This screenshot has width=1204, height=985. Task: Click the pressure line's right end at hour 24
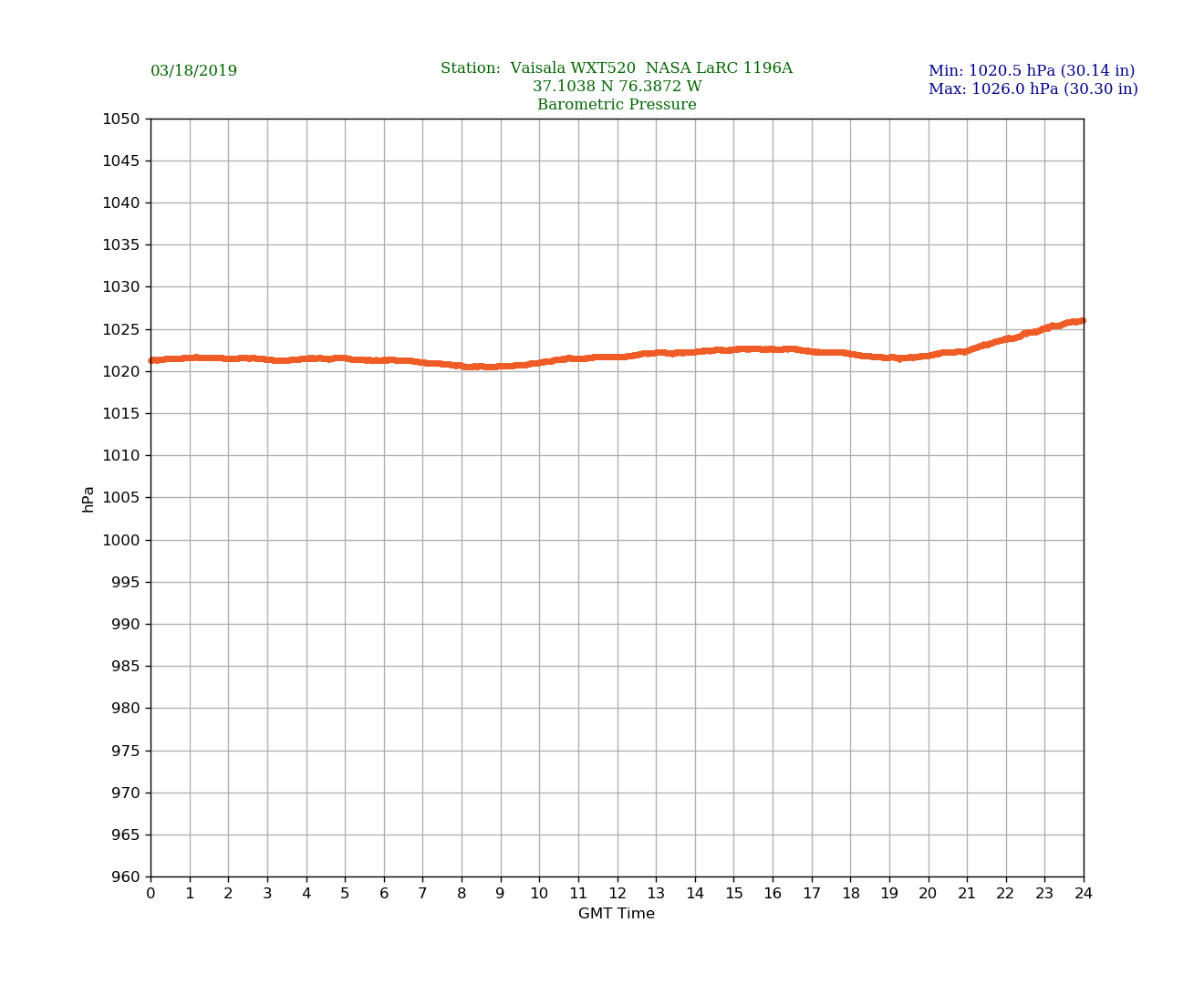tap(1082, 321)
